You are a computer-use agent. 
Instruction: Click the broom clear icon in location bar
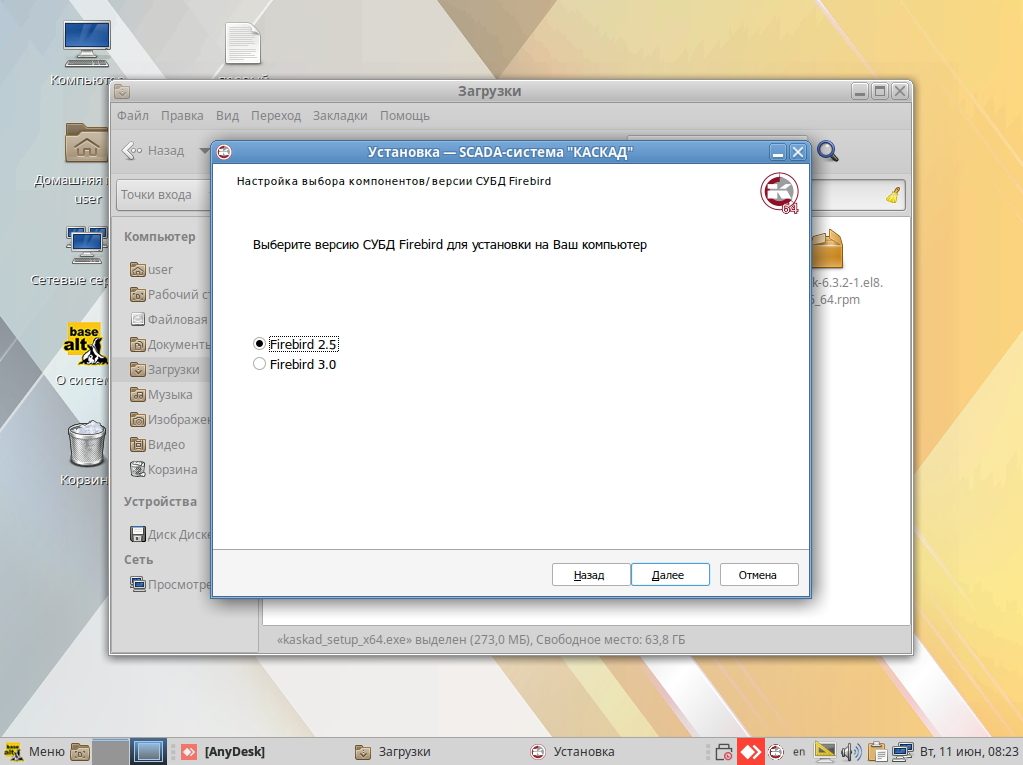click(x=892, y=195)
